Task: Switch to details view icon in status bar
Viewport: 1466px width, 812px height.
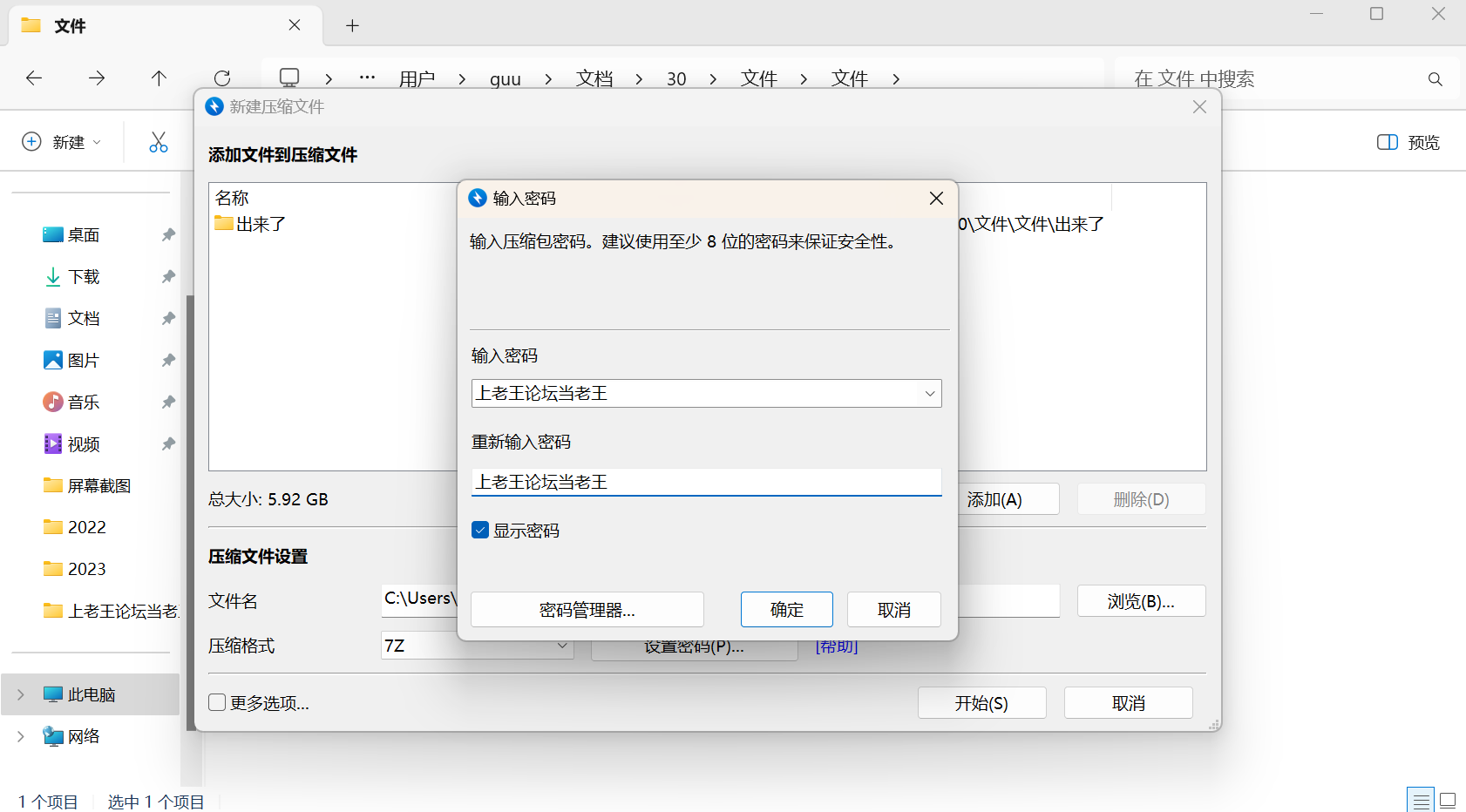Action: (1421, 800)
